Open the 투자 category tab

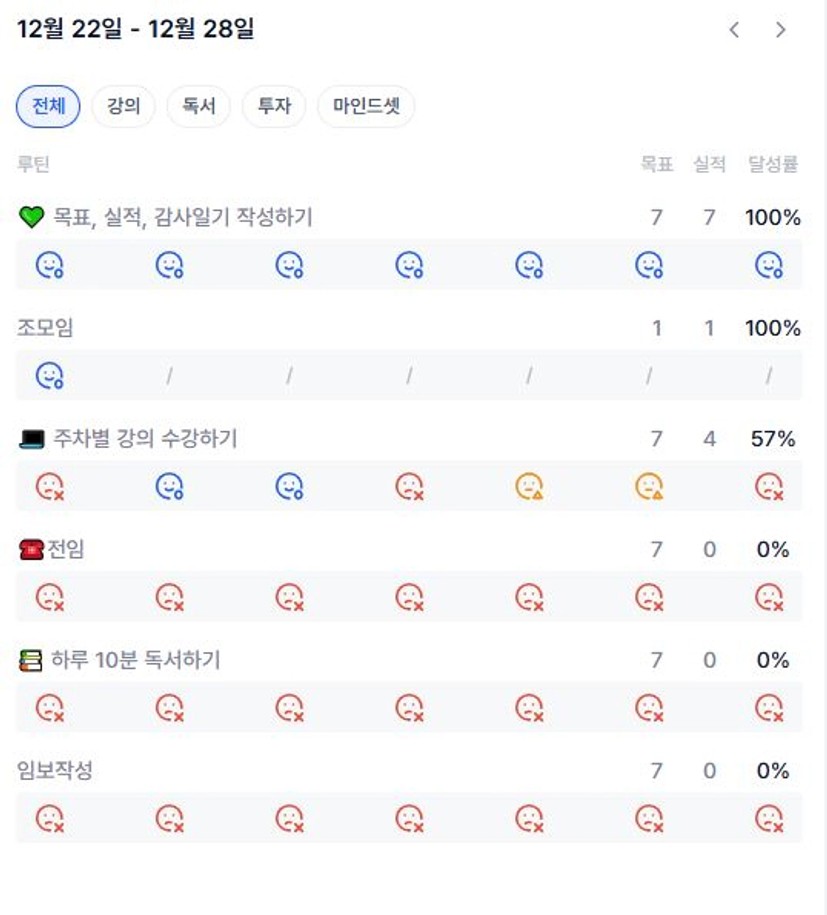pyautogui.click(x=274, y=107)
